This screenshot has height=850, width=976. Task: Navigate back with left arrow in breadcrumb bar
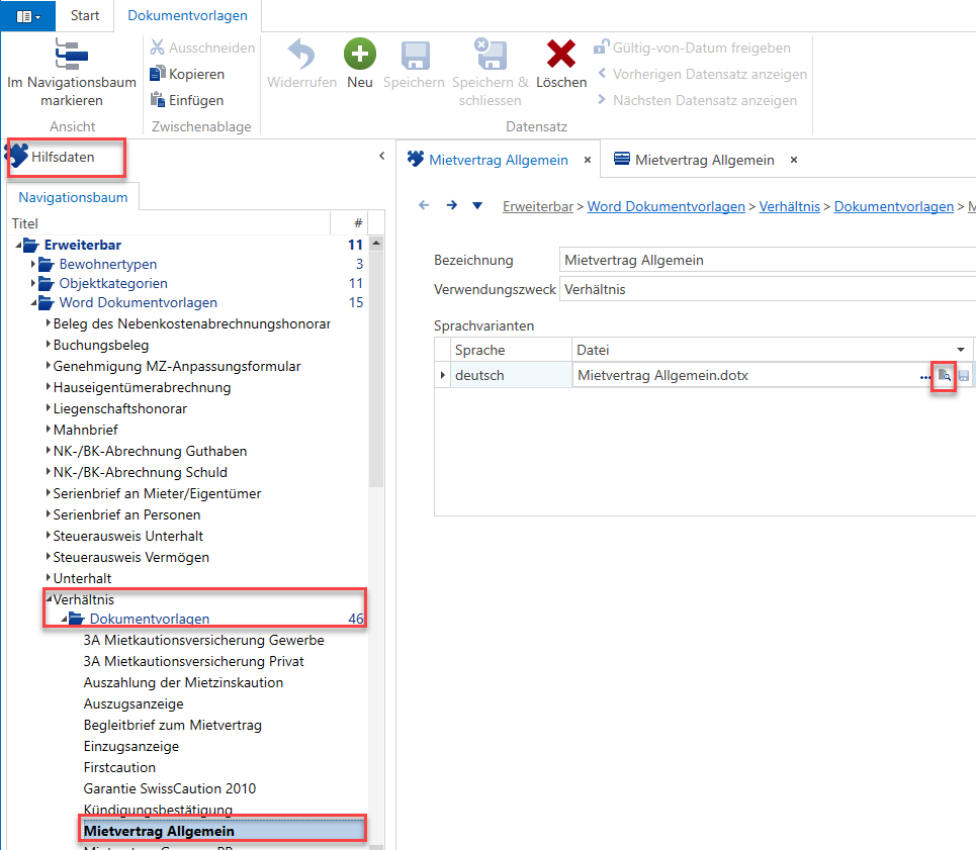tap(424, 205)
